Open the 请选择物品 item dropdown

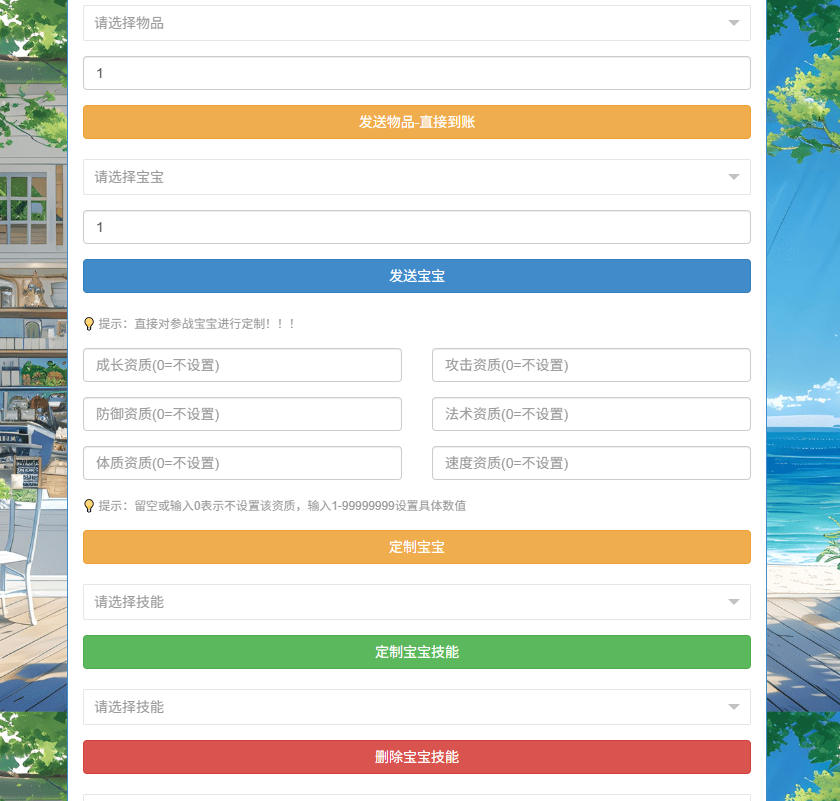[x=416, y=23]
